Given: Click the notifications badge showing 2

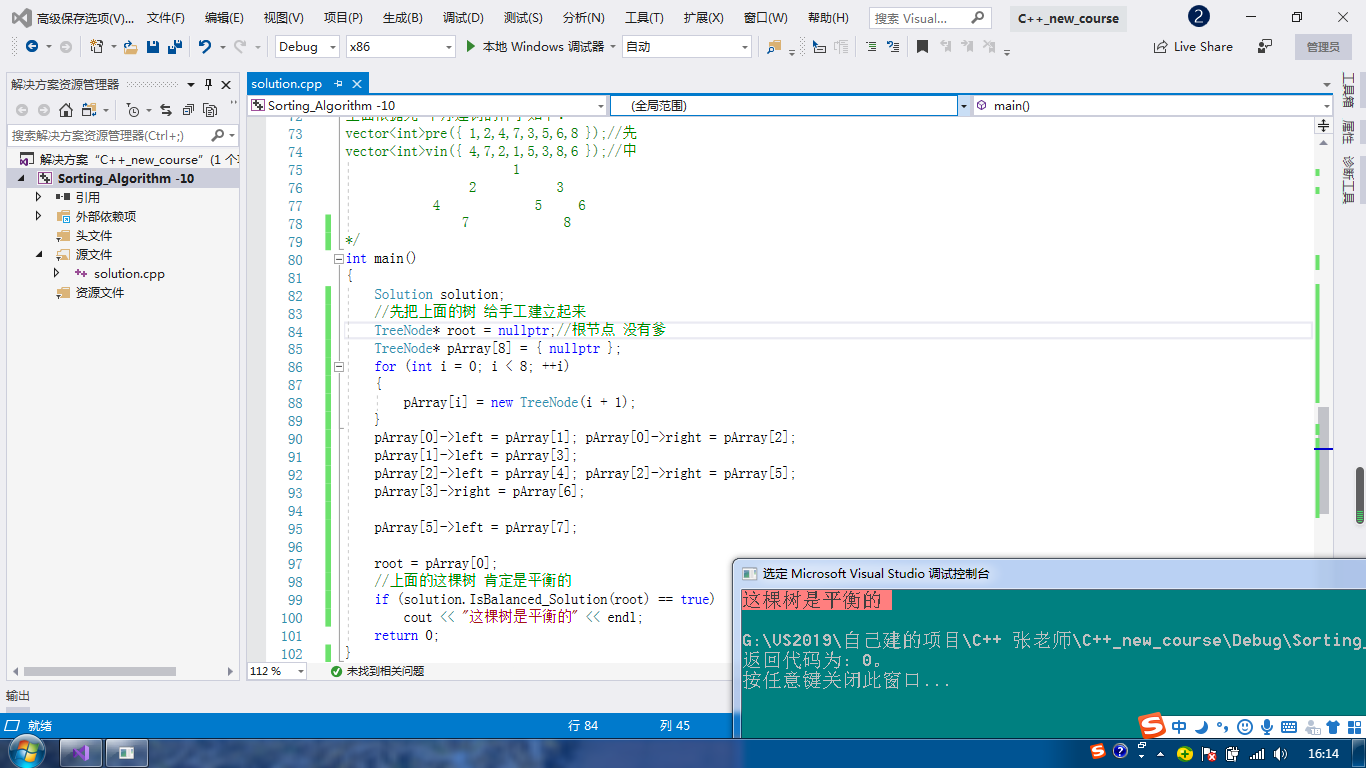Looking at the screenshot, I should coord(1198,17).
